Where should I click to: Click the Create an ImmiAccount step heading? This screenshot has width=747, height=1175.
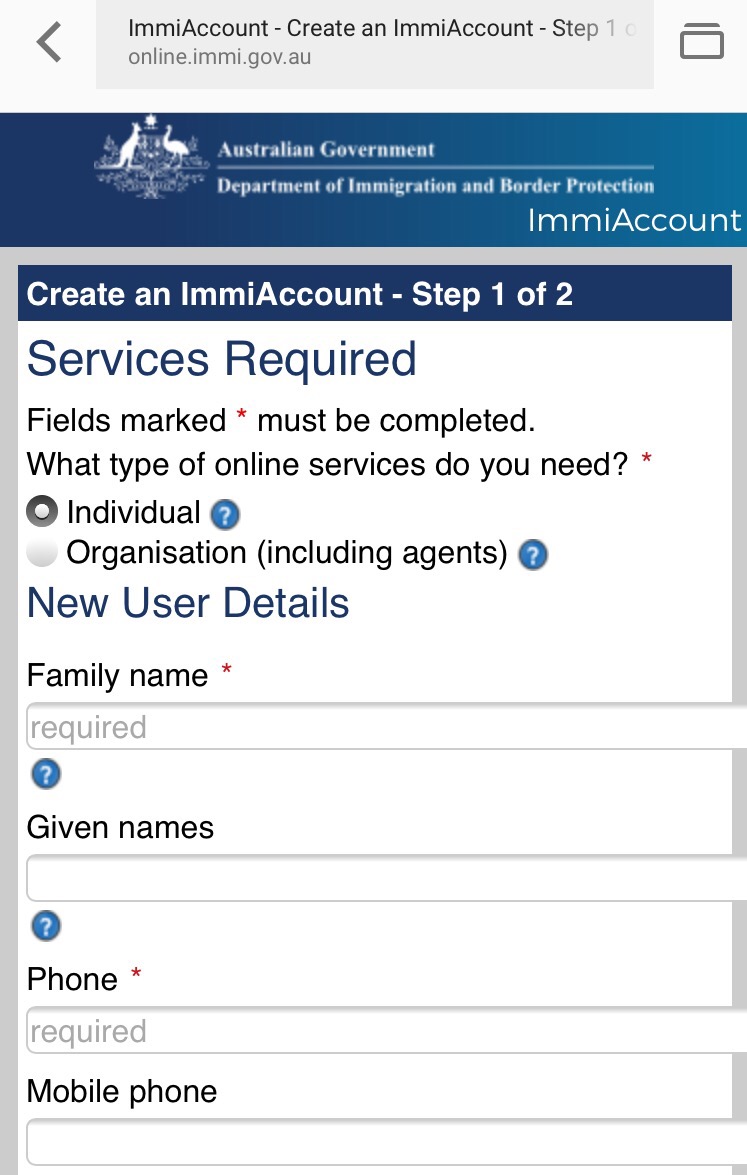[x=300, y=294]
